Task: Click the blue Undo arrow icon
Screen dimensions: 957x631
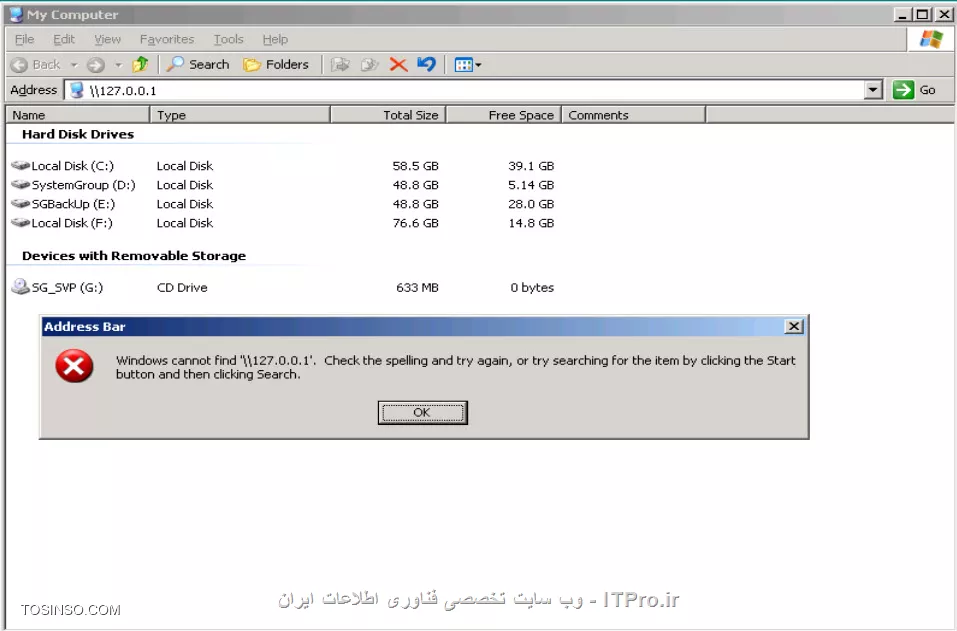Action: click(427, 64)
